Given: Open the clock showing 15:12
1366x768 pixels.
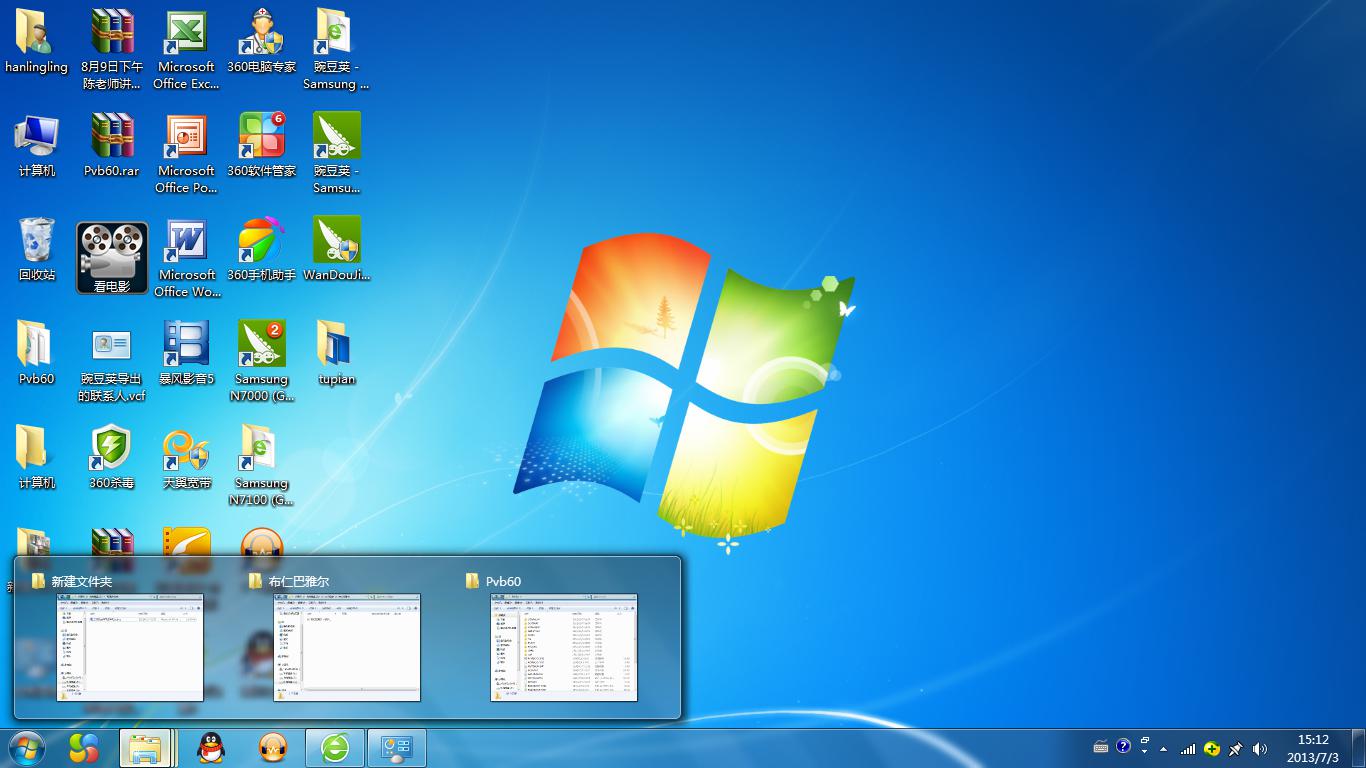Looking at the screenshot, I should (x=1313, y=748).
